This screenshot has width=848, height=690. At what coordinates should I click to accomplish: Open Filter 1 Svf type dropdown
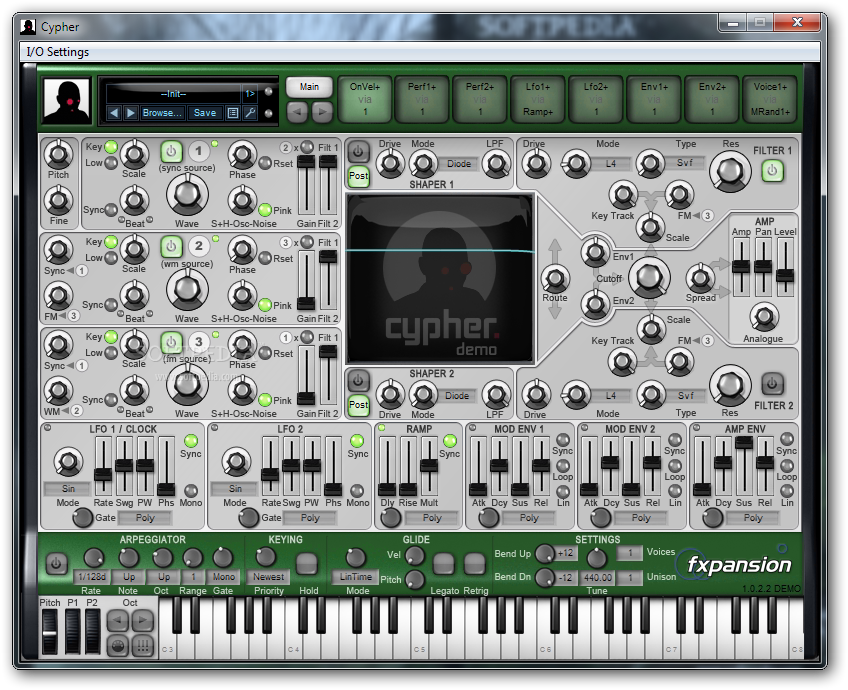[685, 162]
